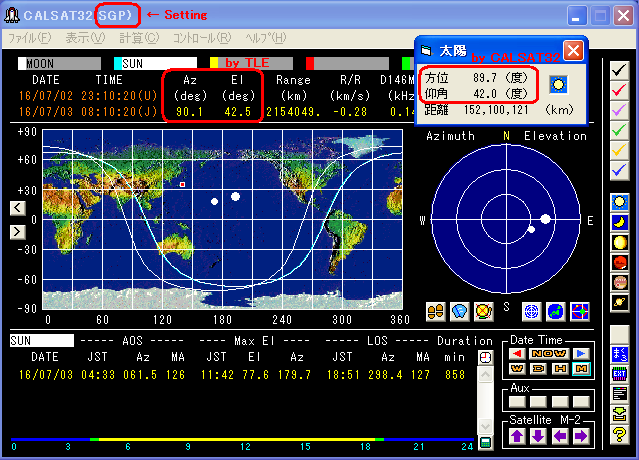Open the ファイル(F) menu

[x=30, y=38]
